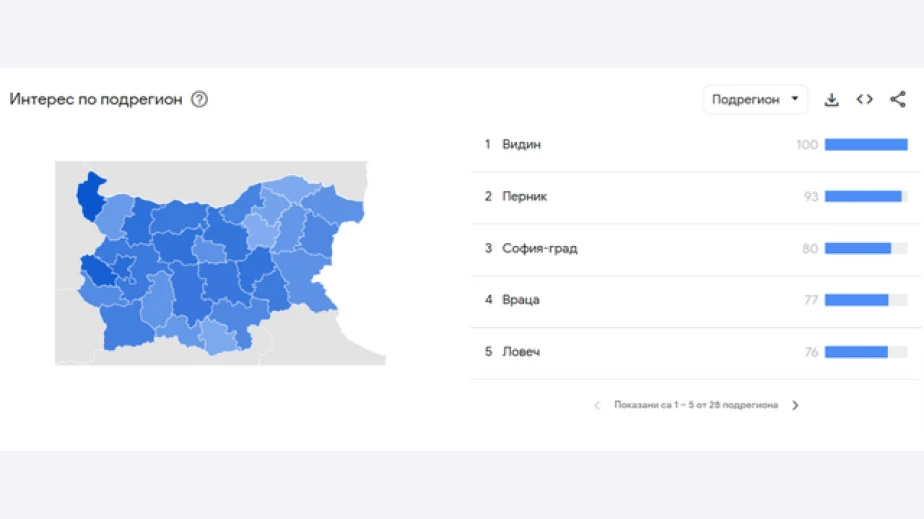Open the Подрегион dropdown

[755, 99]
